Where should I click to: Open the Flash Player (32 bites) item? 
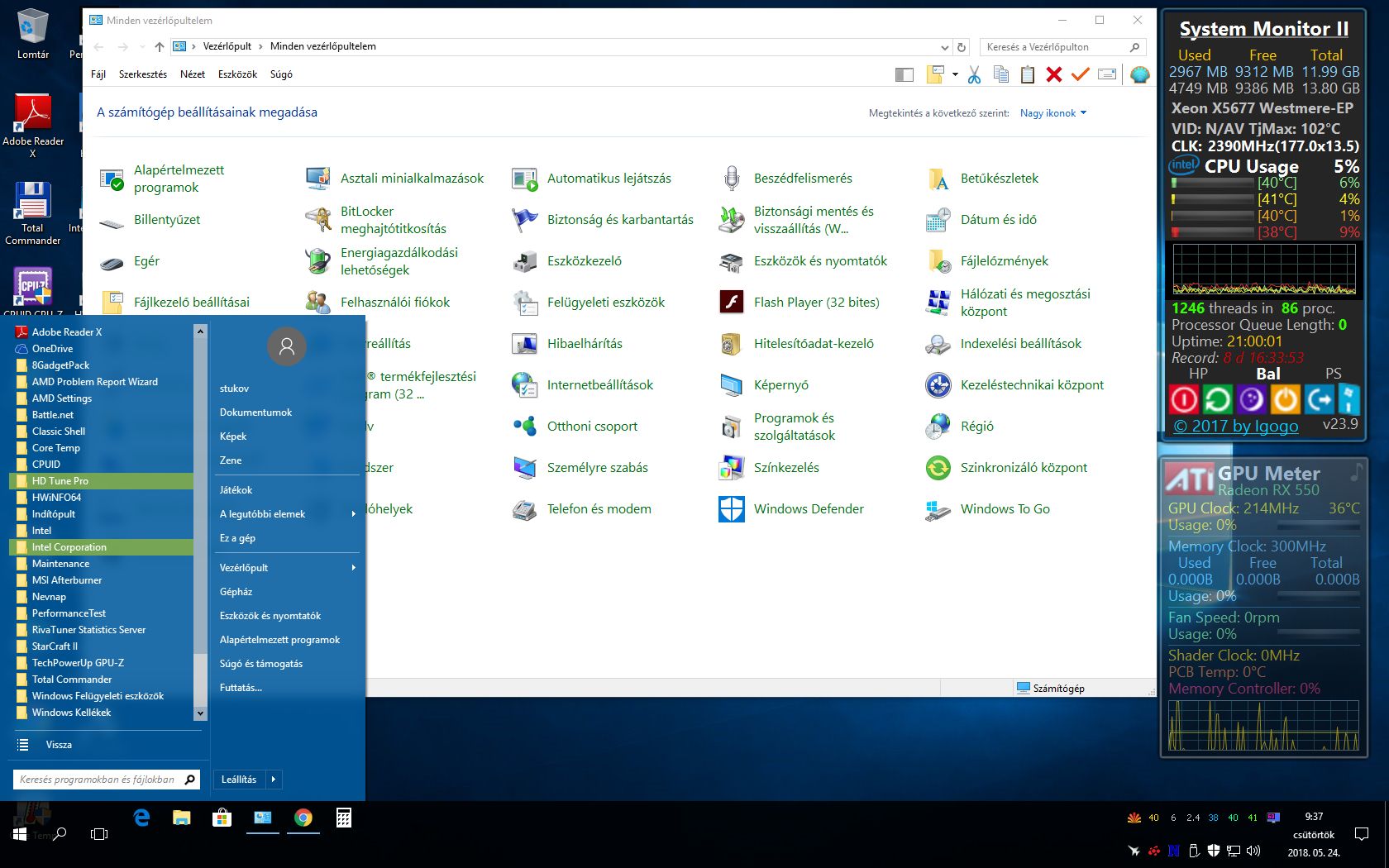[815, 303]
